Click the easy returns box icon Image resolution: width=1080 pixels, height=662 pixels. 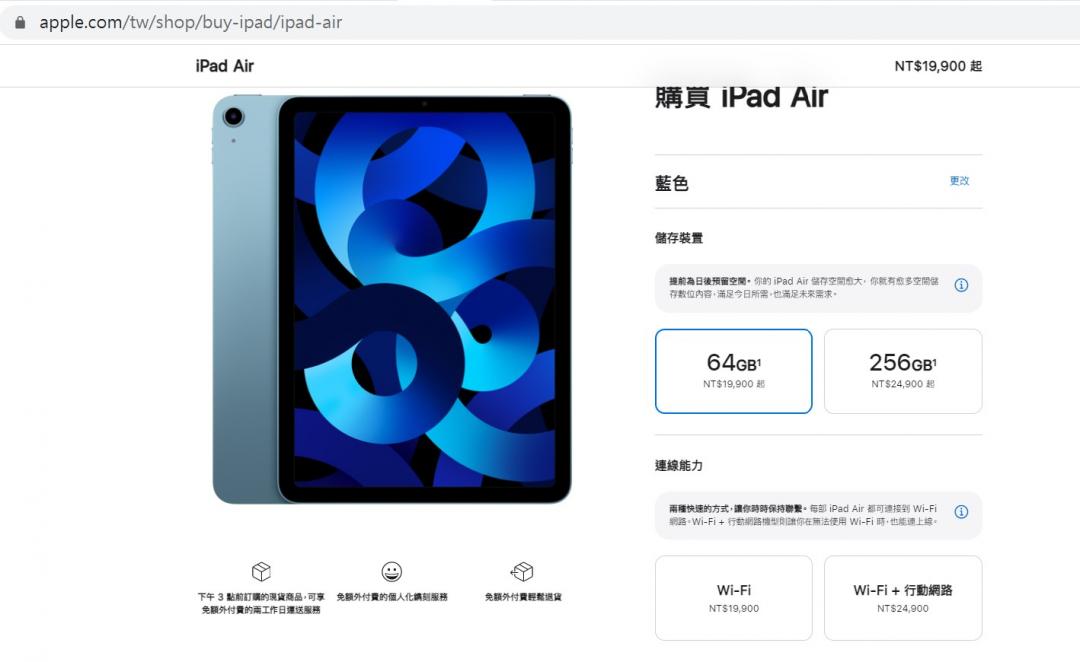522,571
